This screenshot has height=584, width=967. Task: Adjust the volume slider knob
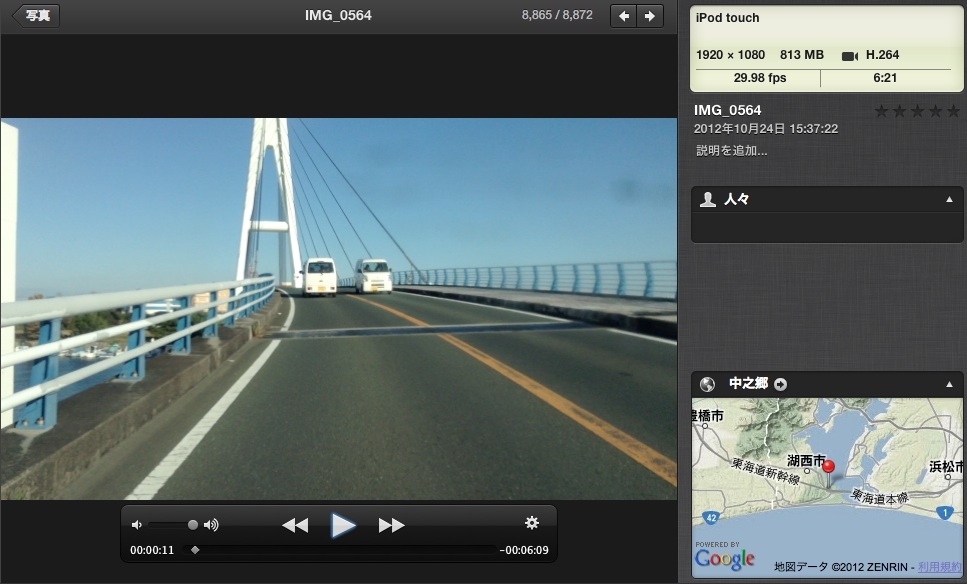pos(193,525)
